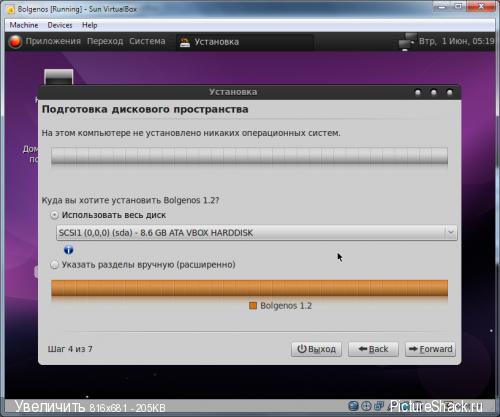Click the network adapters icon in the VirtualBox status bar
The width and height of the screenshot is (500, 417).
pos(379,406)
